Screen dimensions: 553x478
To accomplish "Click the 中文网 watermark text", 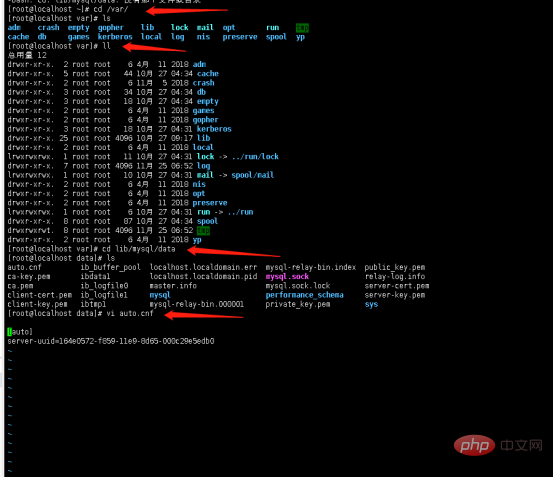I will pos(521,445).
